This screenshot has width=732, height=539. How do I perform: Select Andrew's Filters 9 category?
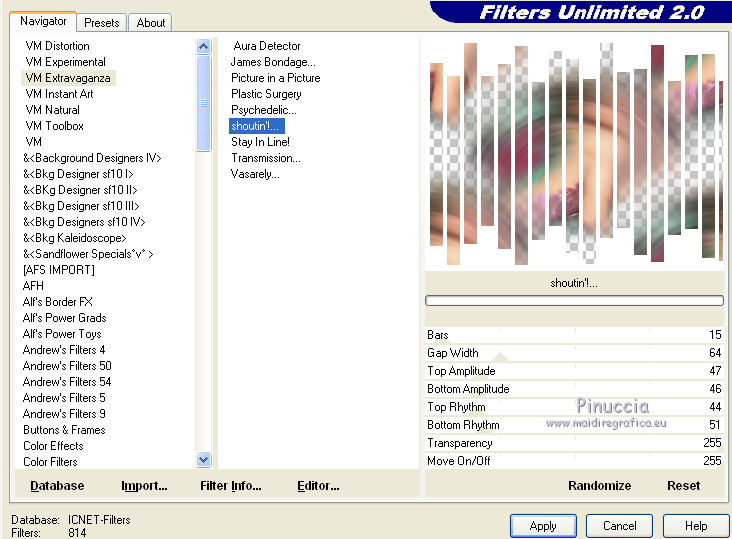pos(64,413)
